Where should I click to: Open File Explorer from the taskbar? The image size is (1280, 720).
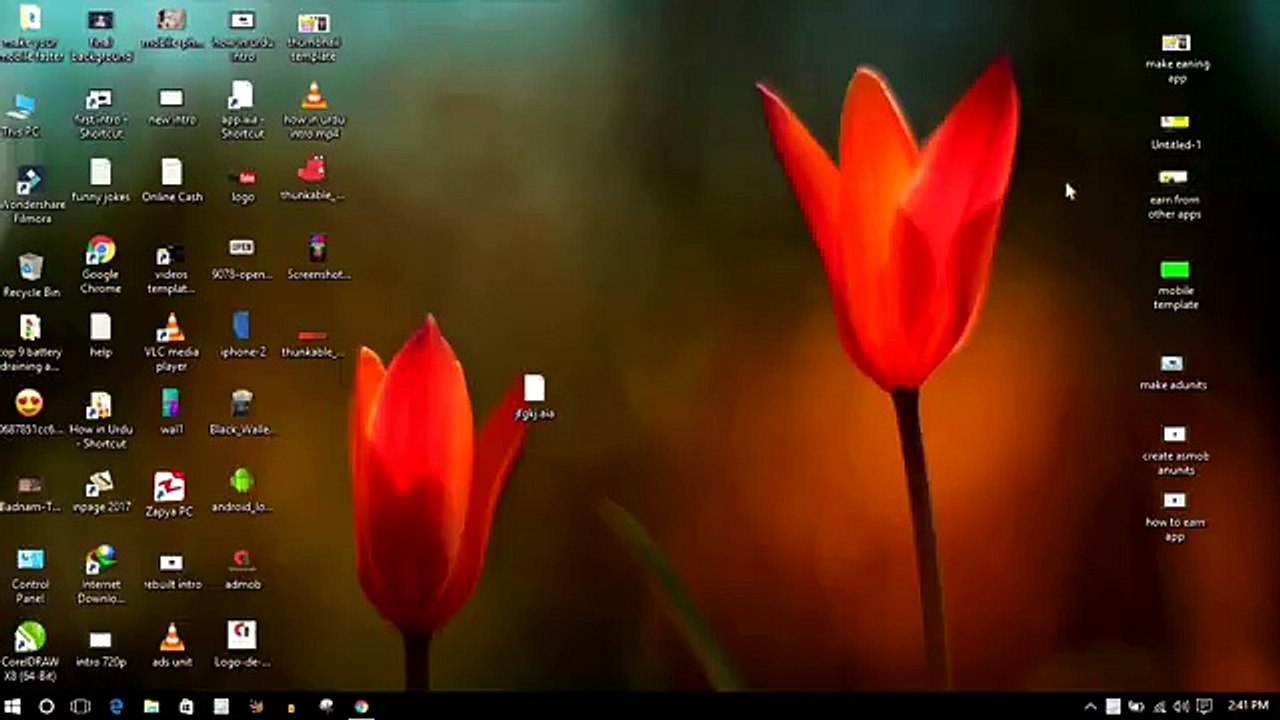[151, 707]
